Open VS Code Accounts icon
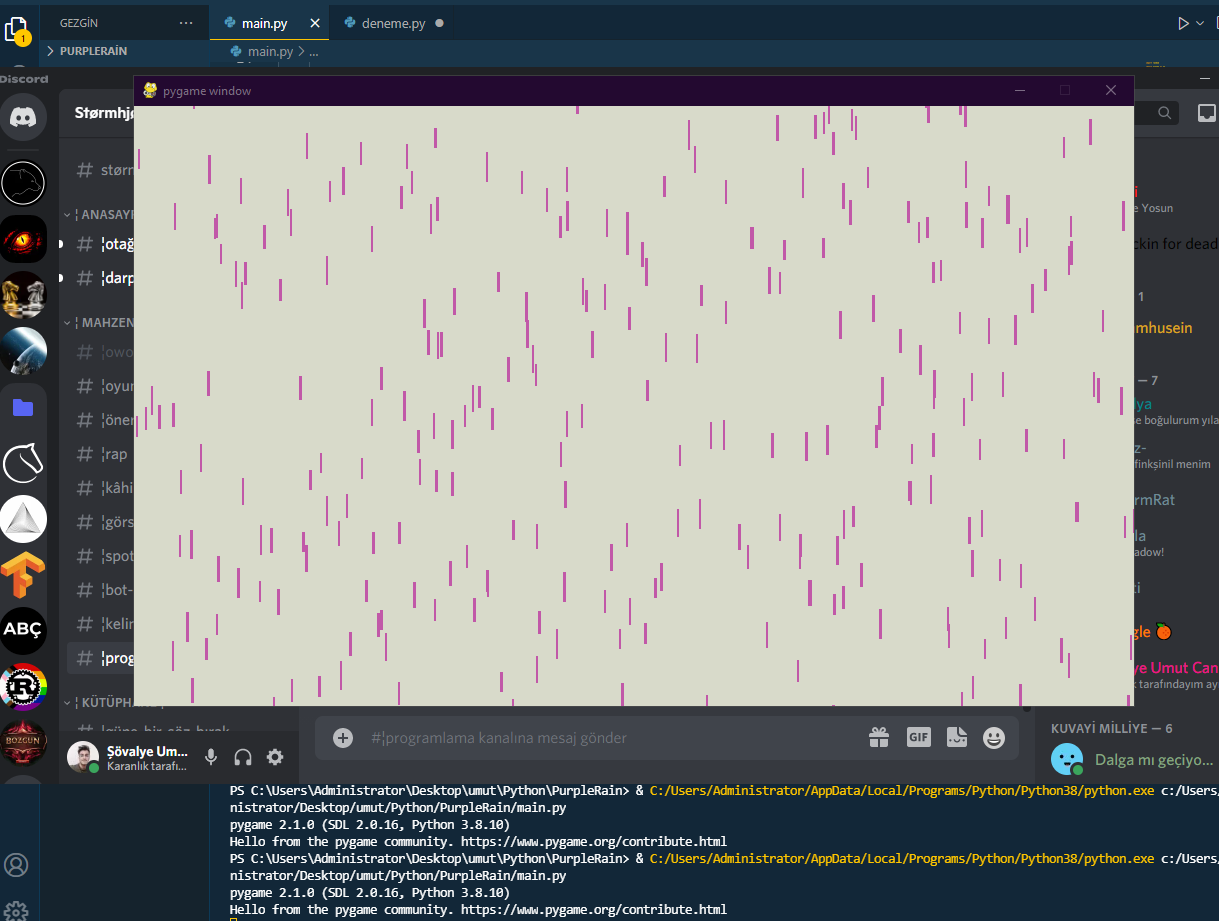 click(16, 865)
